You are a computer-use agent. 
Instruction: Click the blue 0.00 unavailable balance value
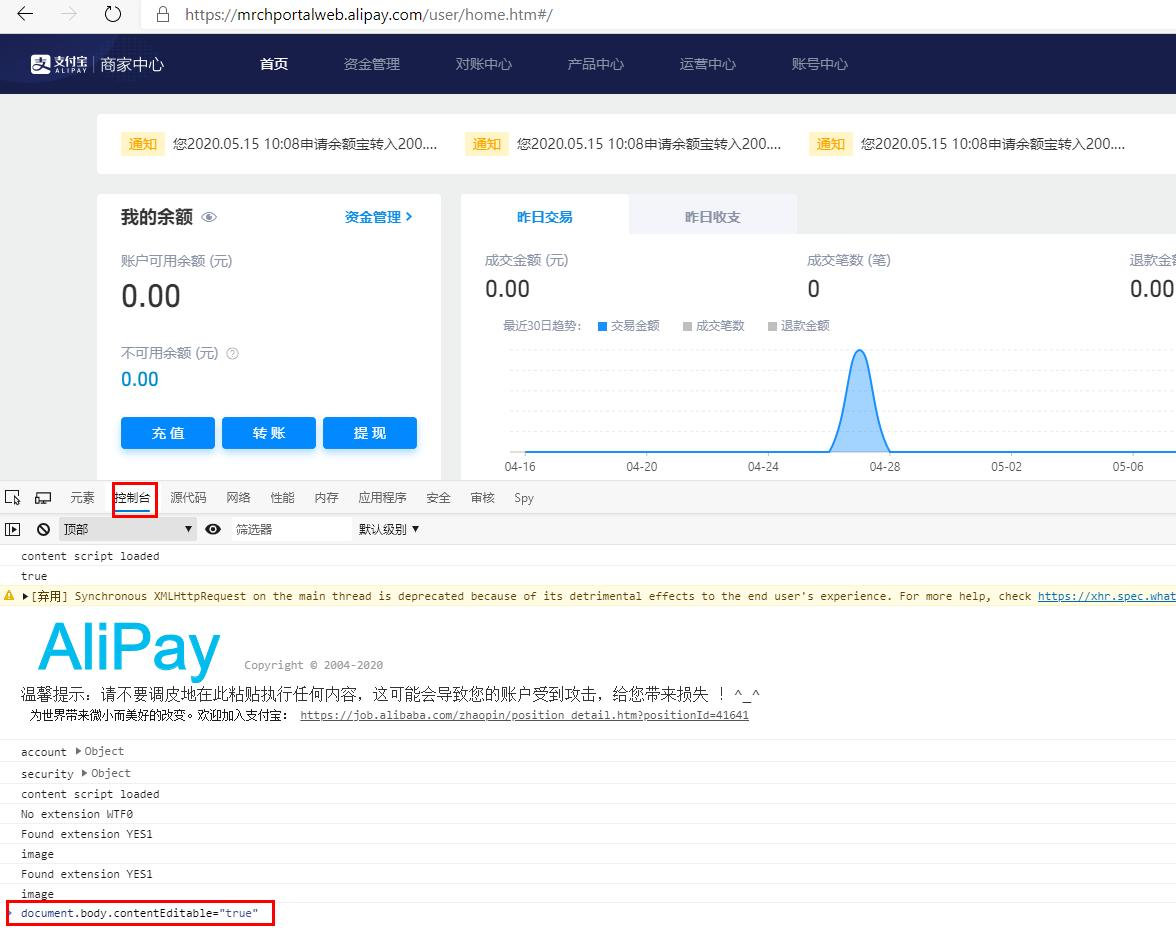click(140, 380)
